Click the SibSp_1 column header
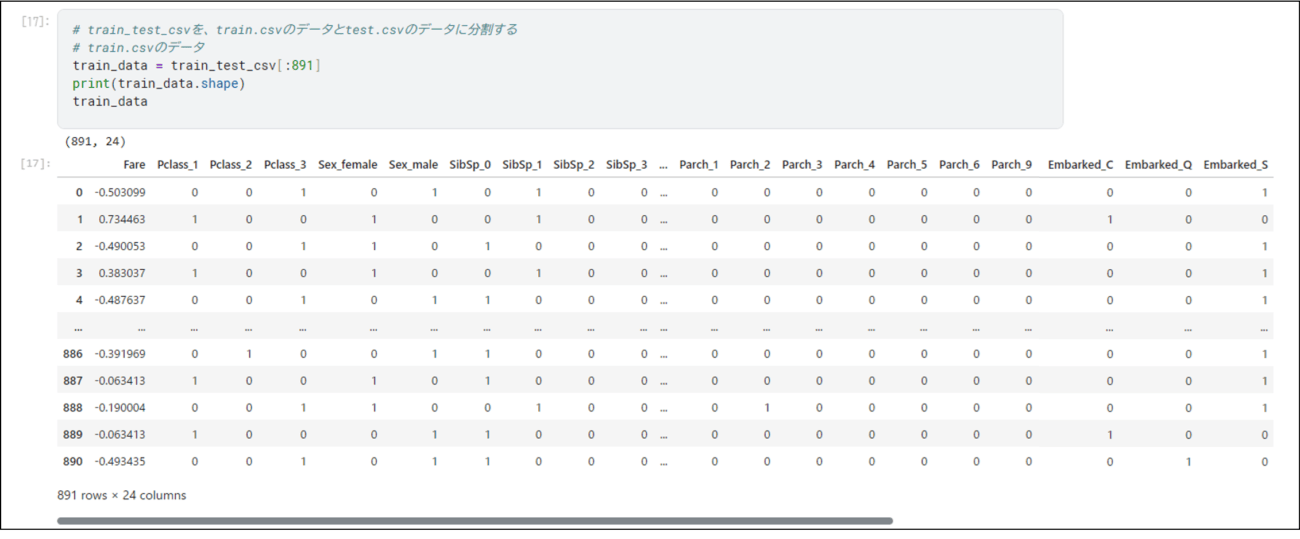 [522, 165]
